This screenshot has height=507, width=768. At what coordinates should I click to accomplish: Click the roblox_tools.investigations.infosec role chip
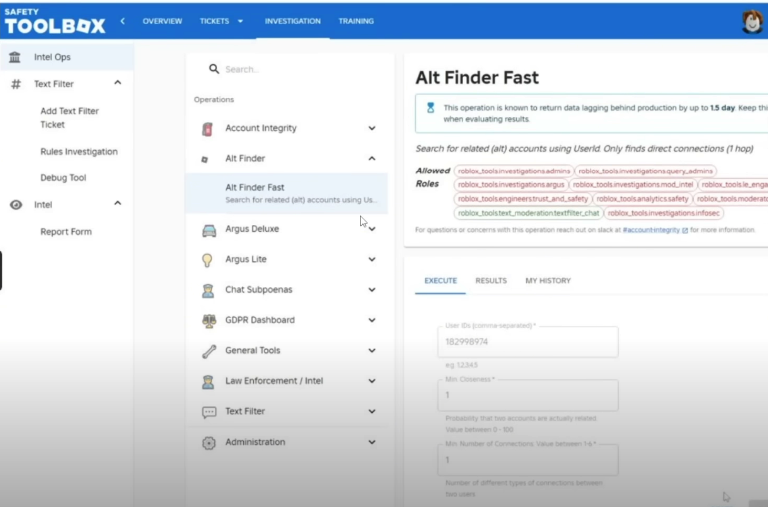664,213
